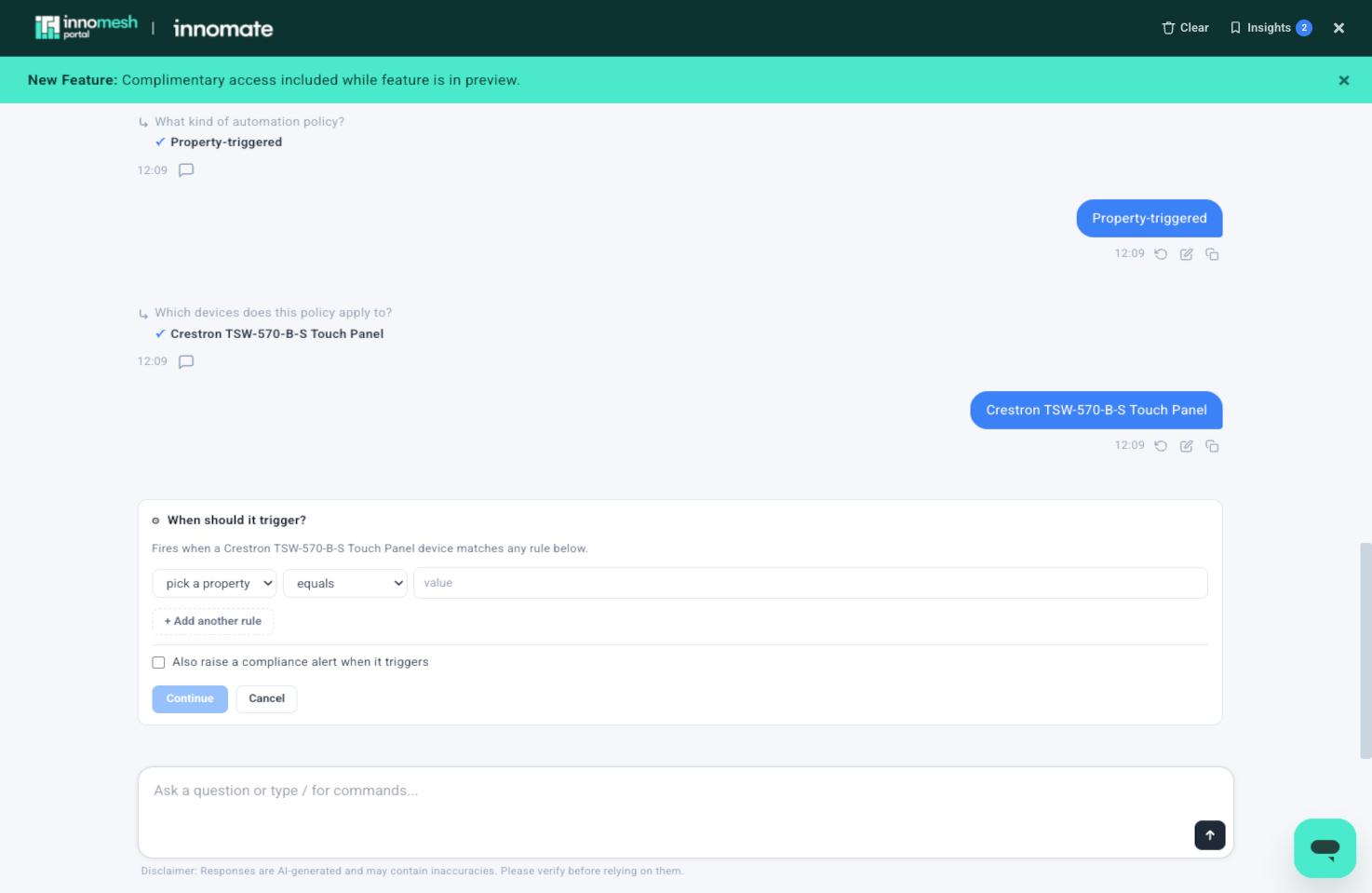Open comment icon under Crestron device answer

coord(186,362)
